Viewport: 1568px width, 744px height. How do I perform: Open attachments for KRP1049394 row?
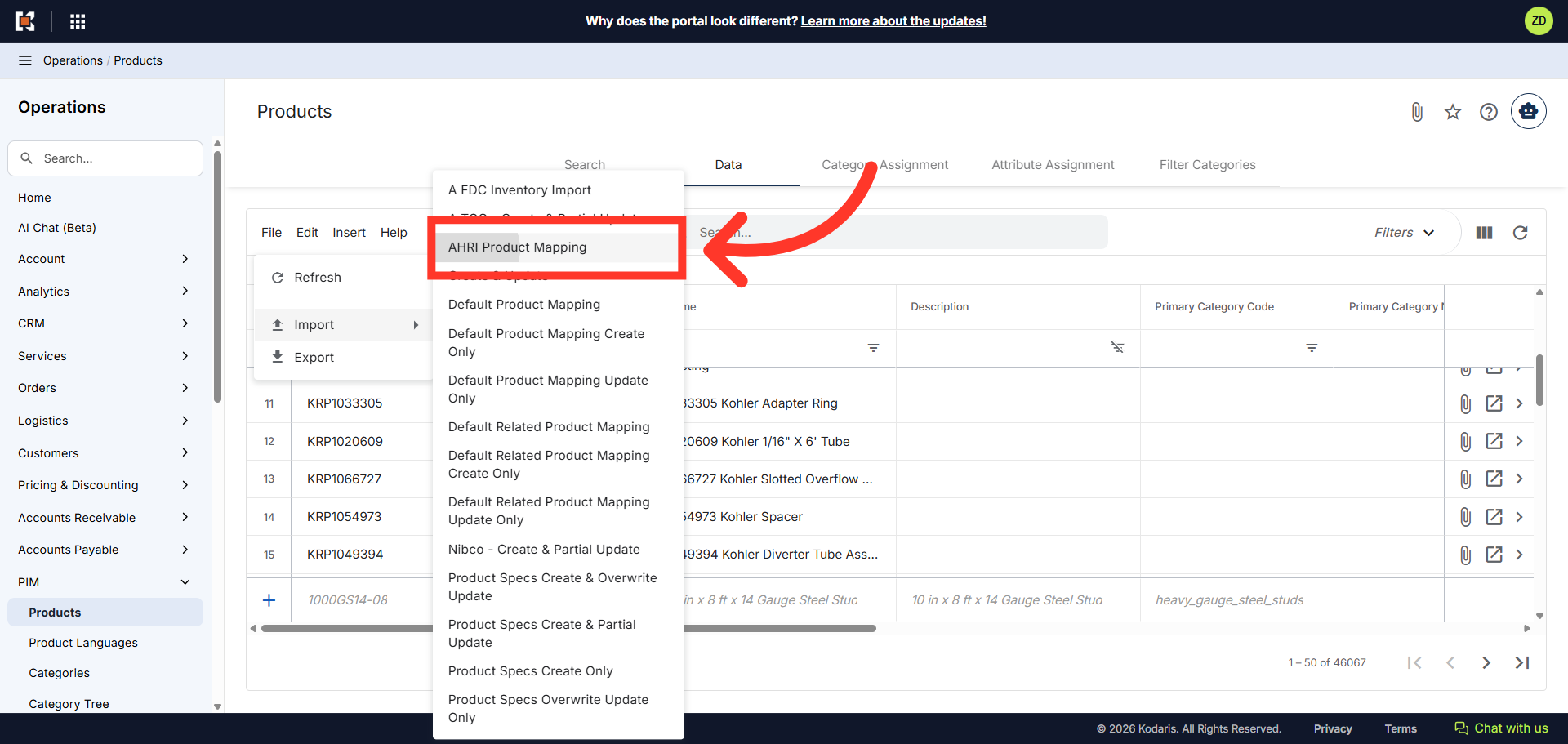click(x=1466, y=555)
